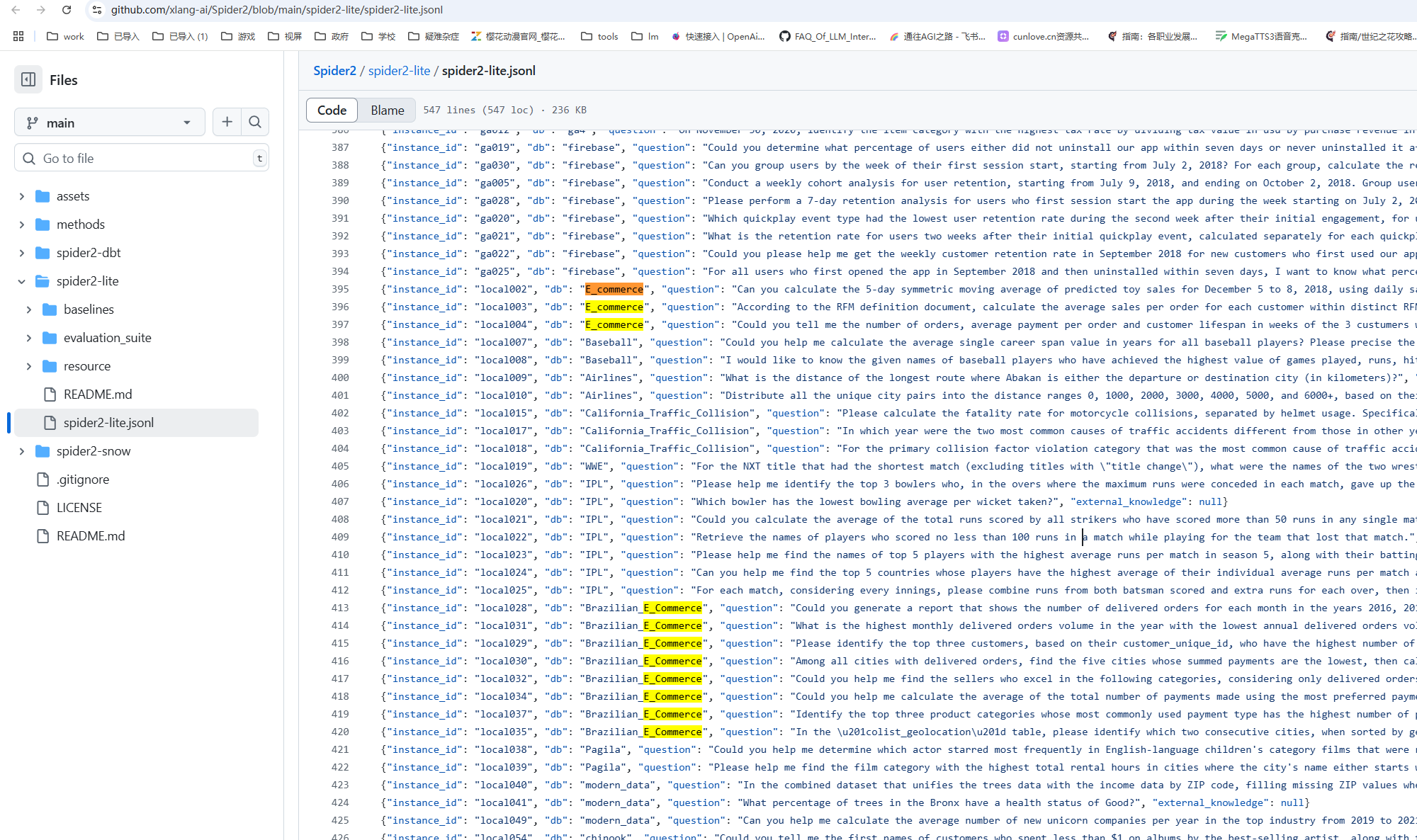Open the Spider2 breadcrumb link
1417x840 pixels.
(x=334, y=71)
